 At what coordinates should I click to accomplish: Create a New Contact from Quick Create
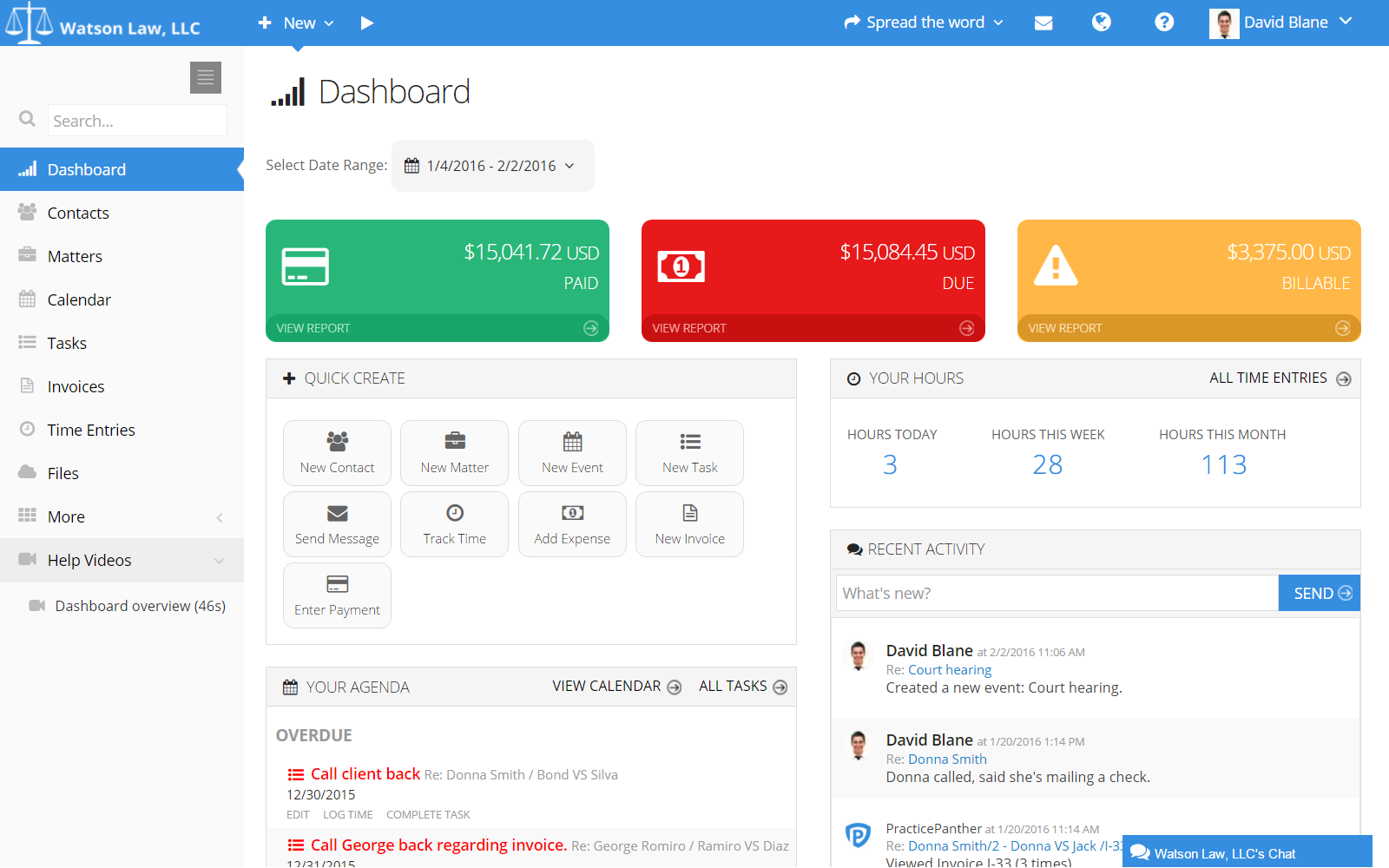pos(337,453)
